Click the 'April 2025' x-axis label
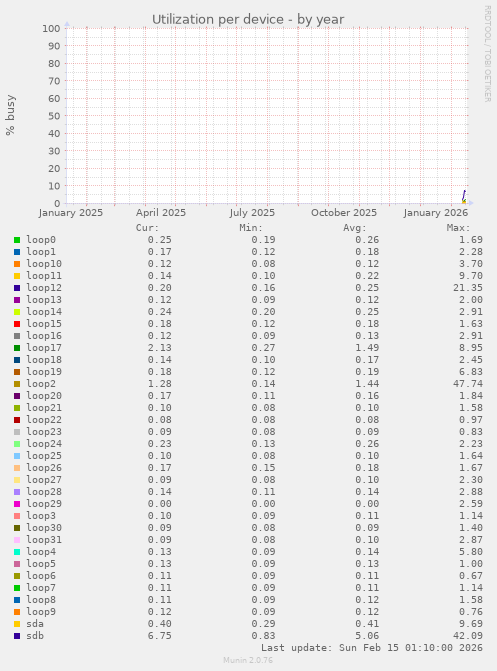 pyautogui.click(x=161, y=213)
